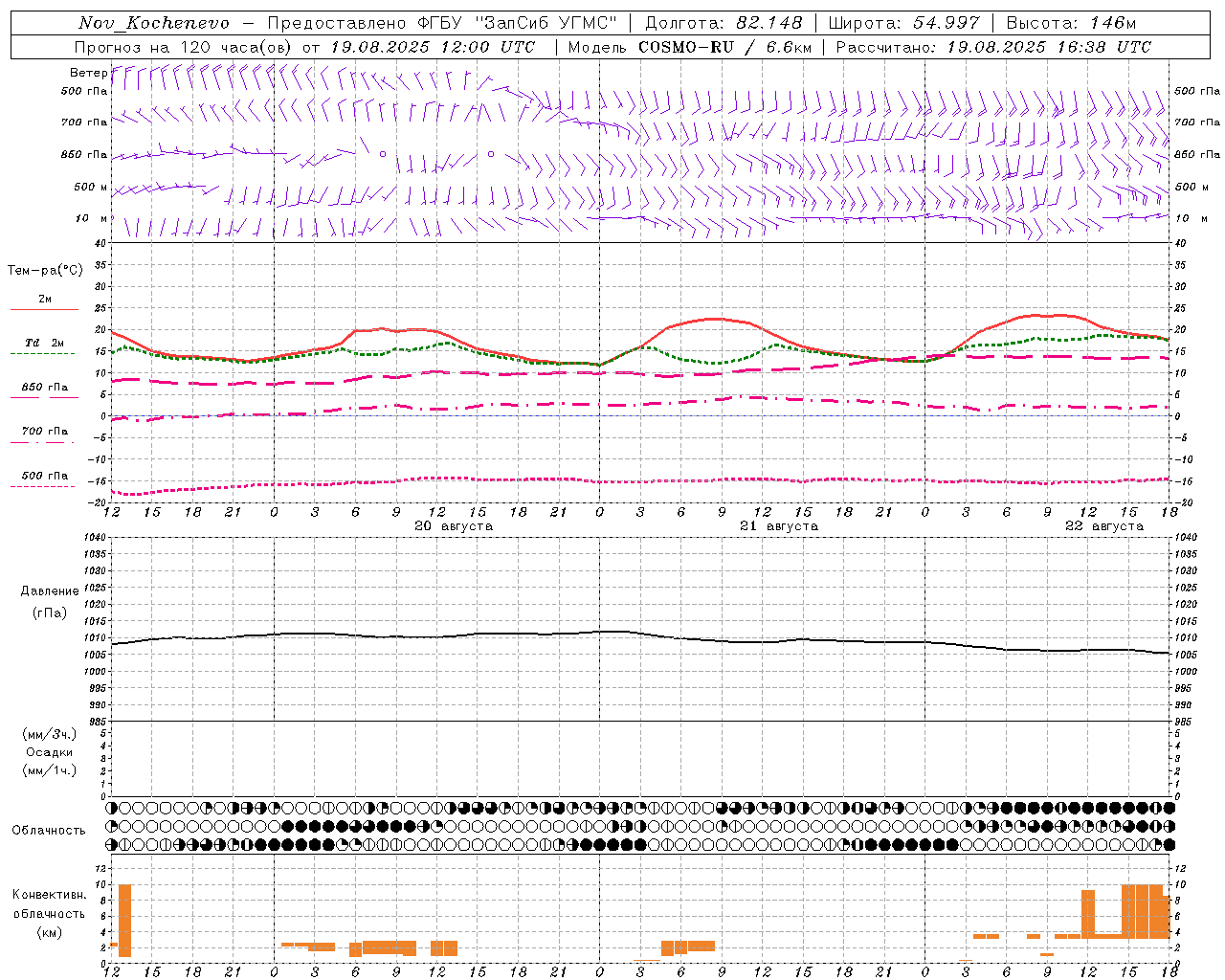This screenshot has width=1225, height=980.
Task: Click the Долгота: 82.148 value
Action: click(724, 23)
